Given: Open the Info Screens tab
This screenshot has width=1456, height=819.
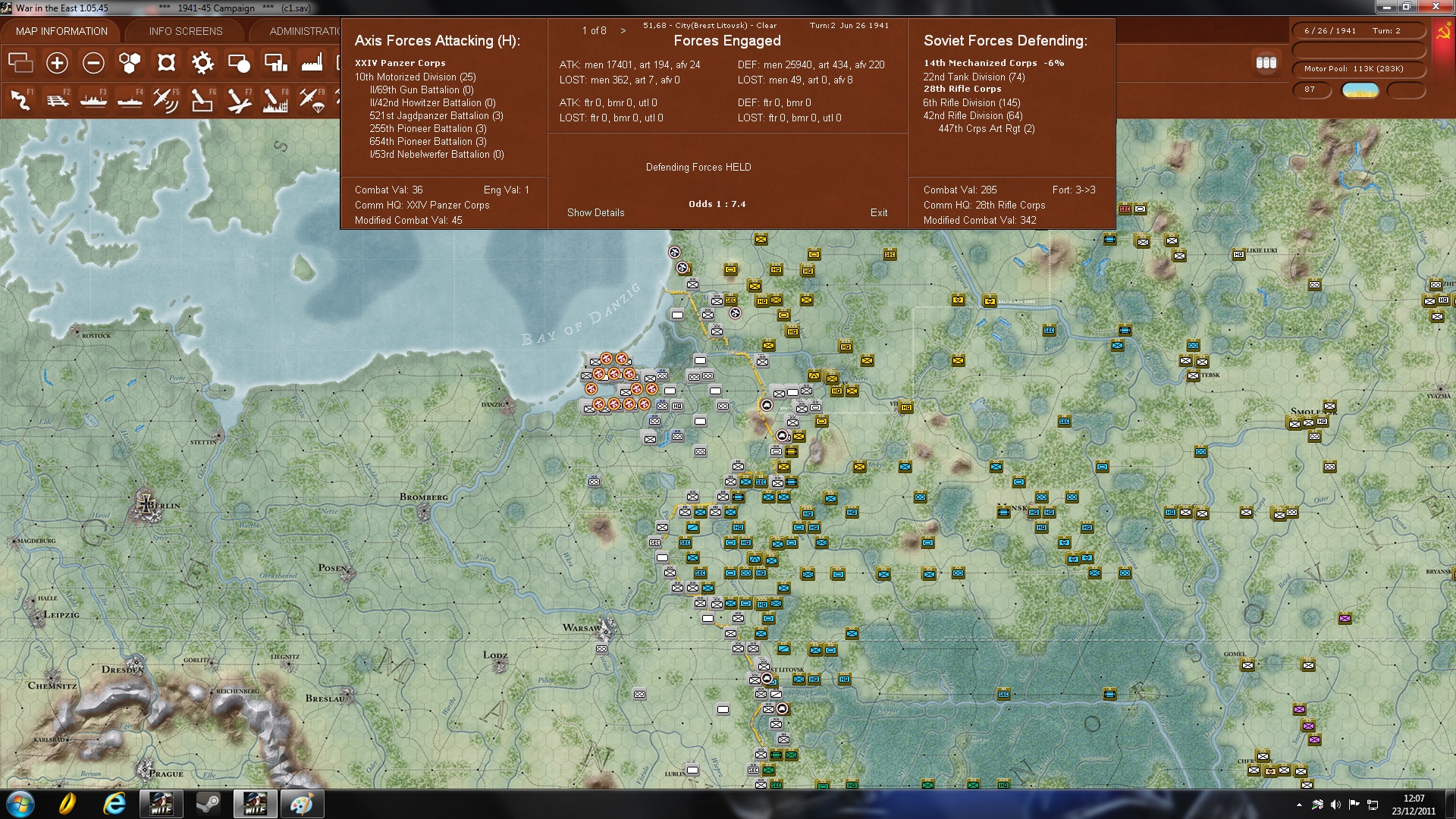Looking at the screenshot, I should click(x=186, y=31).
